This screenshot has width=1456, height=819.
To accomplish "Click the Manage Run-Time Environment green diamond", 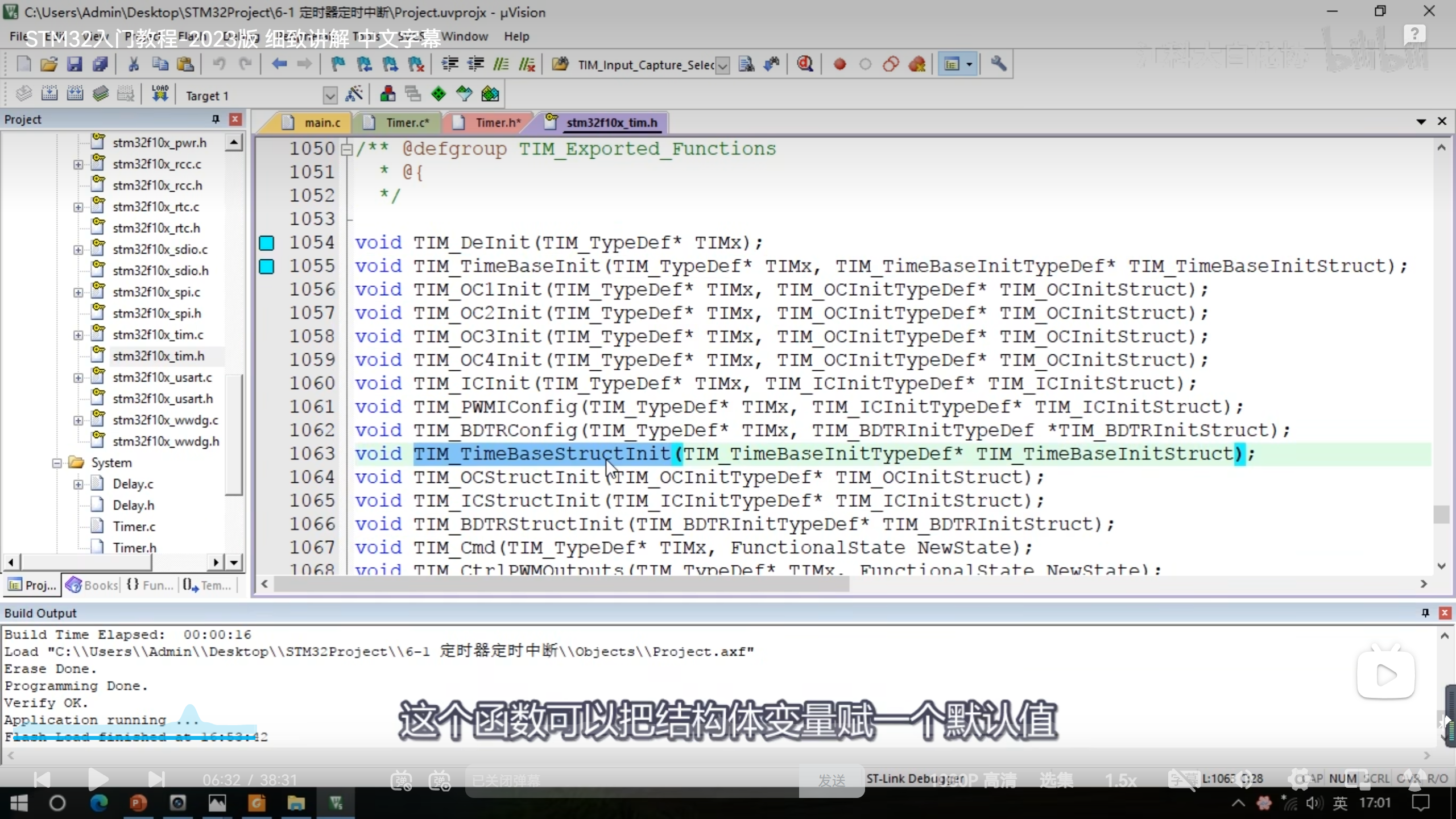I will coord(439,94).
